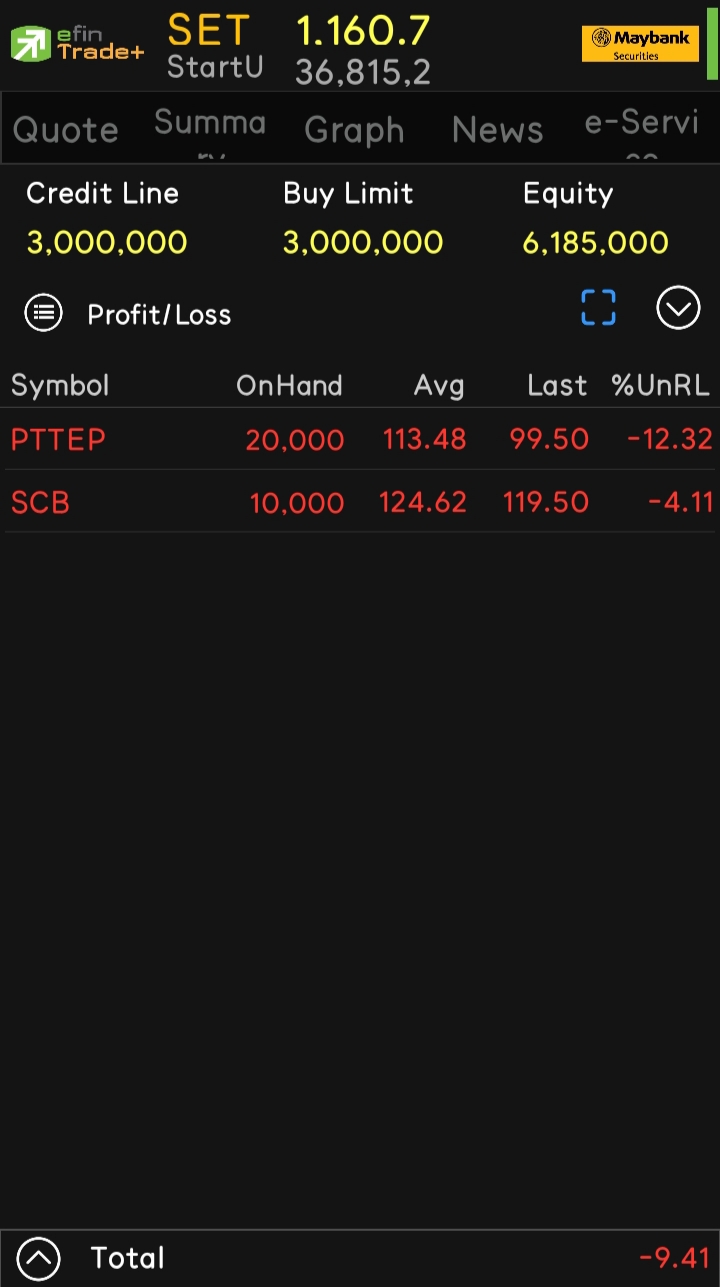Sort by the Symbol column header

[x=60, y=385]
